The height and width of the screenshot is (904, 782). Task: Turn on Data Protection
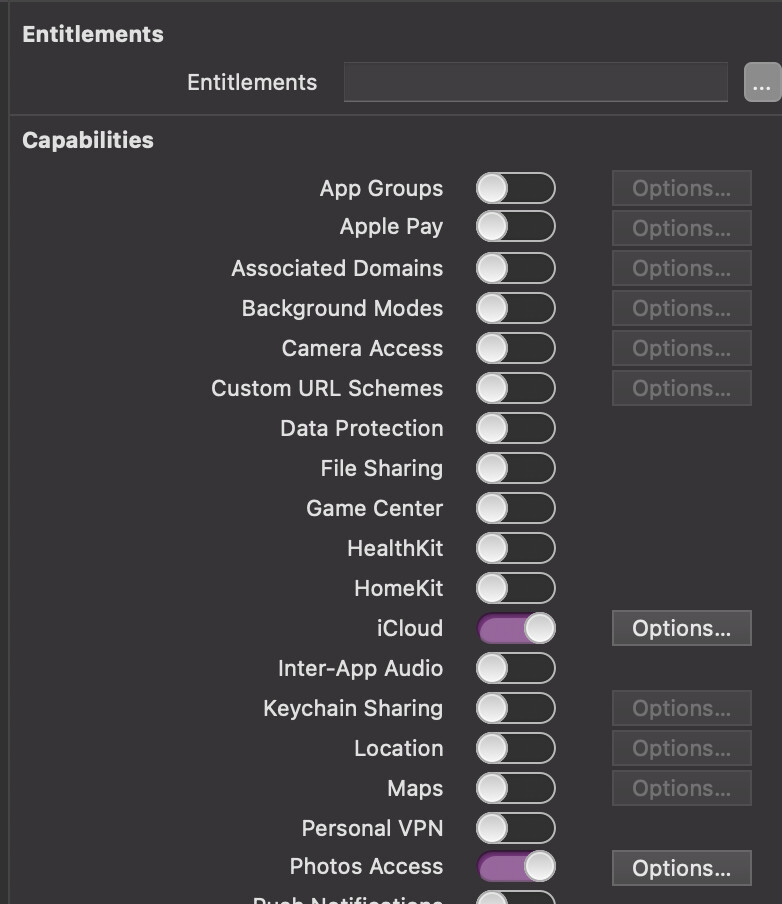515,428
